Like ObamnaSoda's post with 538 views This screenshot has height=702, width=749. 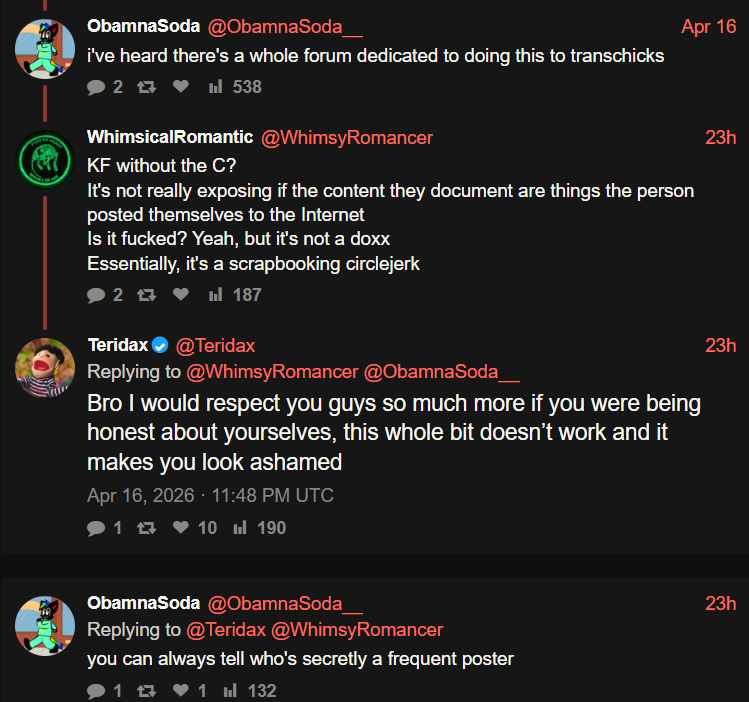click(180, 87)
